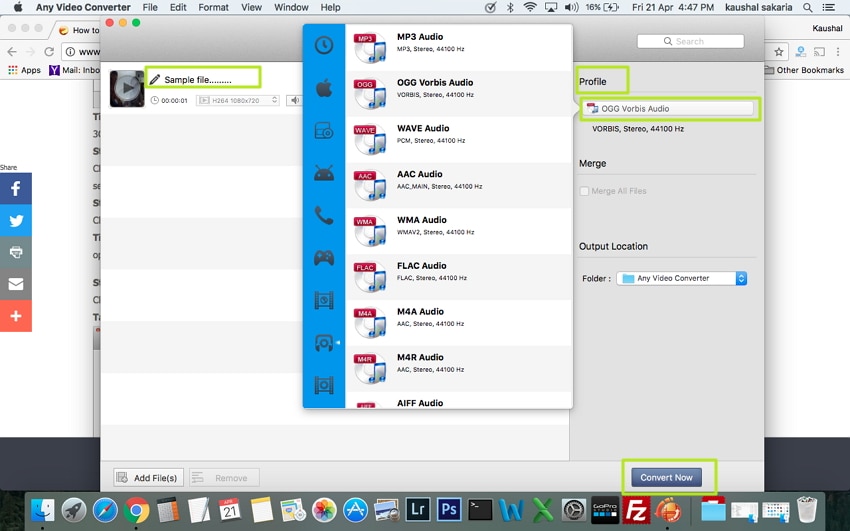This screenshot has width=850, height=531.
Task: Open the recent formats clock category
Action: (x=324, y=45)
